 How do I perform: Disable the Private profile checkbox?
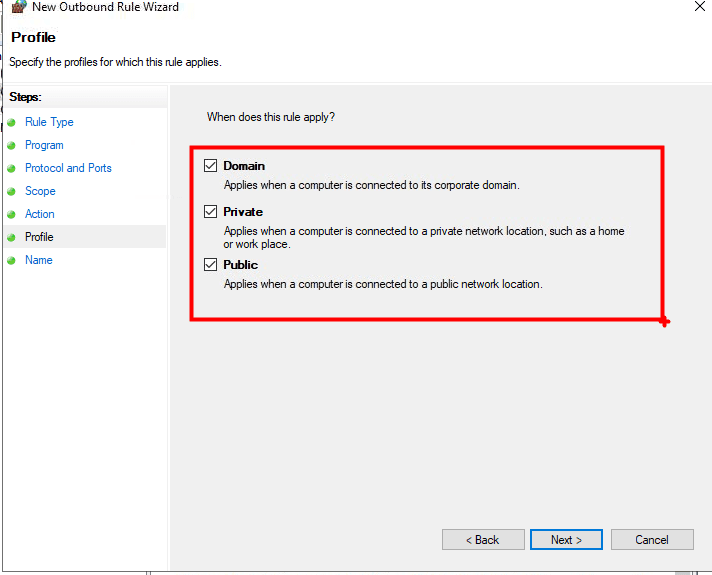[x=210, y=212]
